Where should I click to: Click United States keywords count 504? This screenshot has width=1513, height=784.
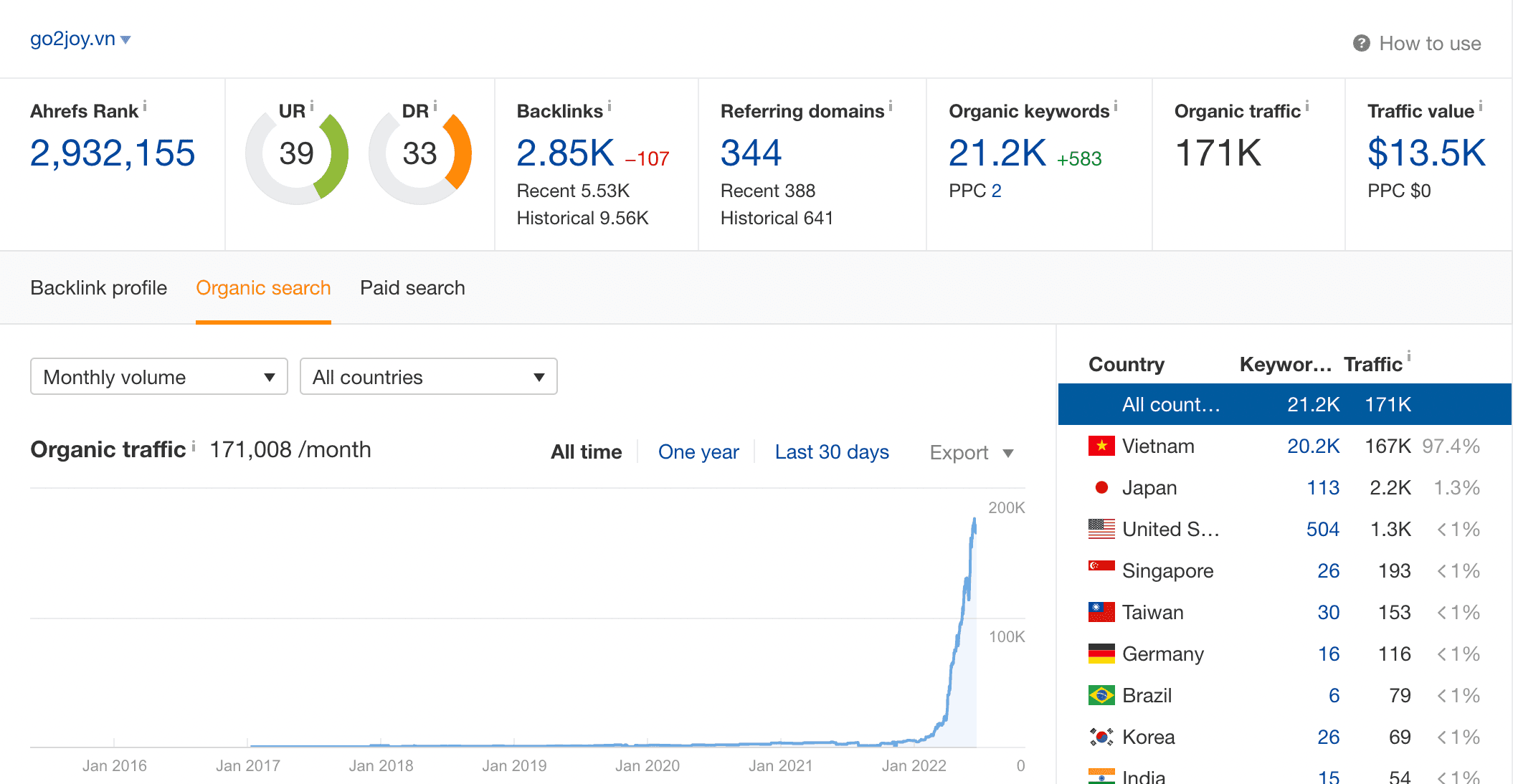(1323, 529)
